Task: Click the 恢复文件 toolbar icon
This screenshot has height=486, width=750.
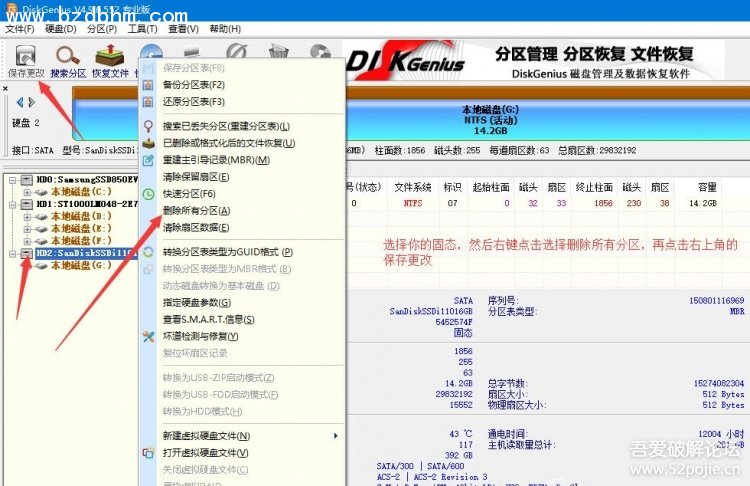Action: point(110,55)
